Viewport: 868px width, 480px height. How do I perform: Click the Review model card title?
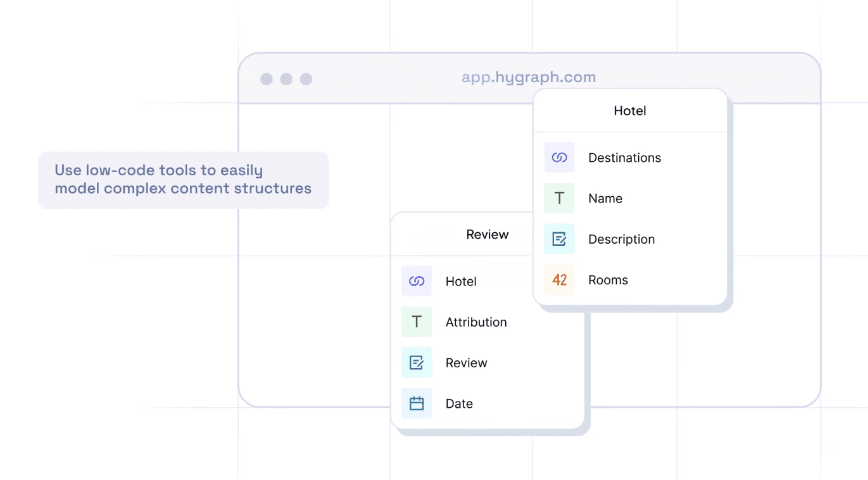tap(487, 235)
